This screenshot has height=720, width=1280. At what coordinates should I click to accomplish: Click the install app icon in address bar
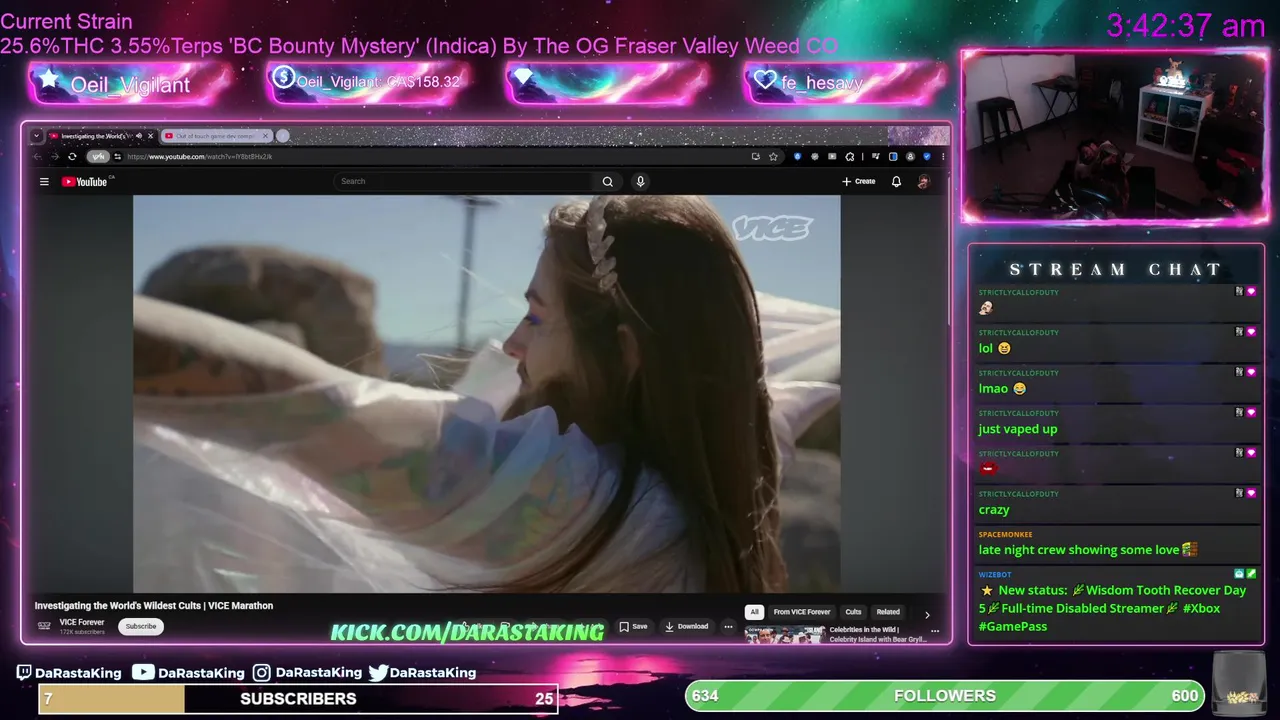point(756,156)
